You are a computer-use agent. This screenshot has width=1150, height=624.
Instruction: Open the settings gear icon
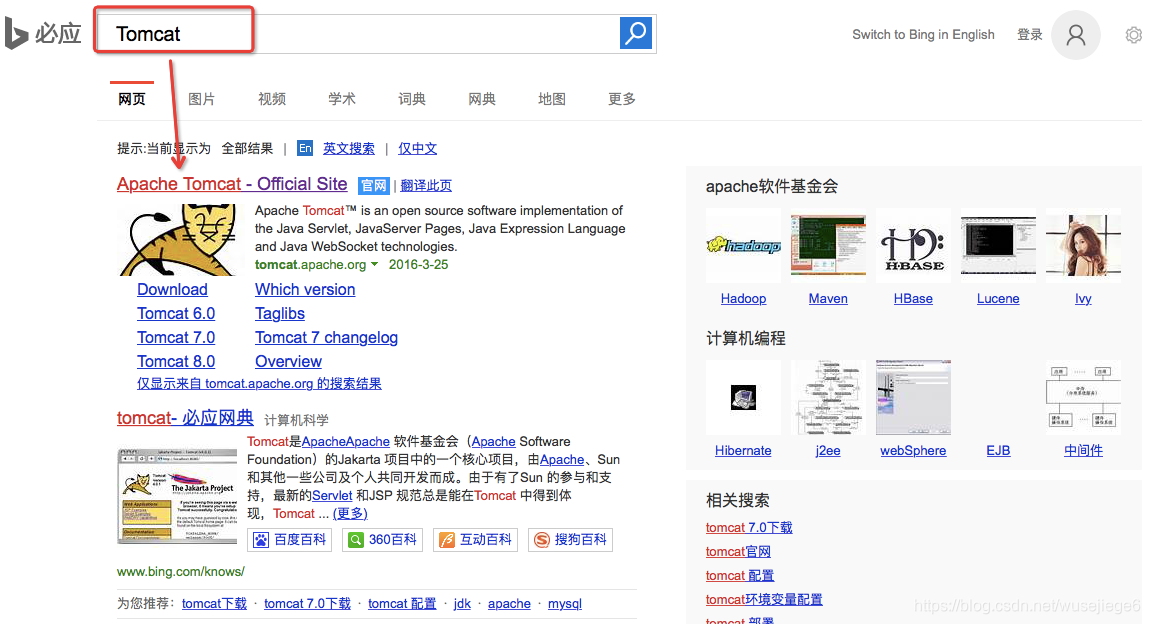(1134, 34)
